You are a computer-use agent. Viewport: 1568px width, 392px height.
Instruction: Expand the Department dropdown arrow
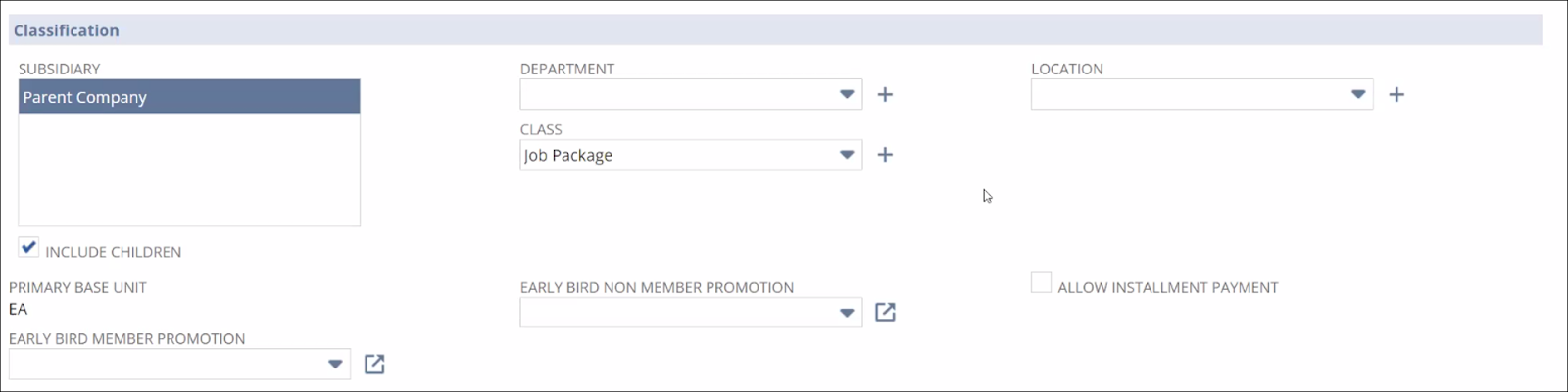coord(847,95)
